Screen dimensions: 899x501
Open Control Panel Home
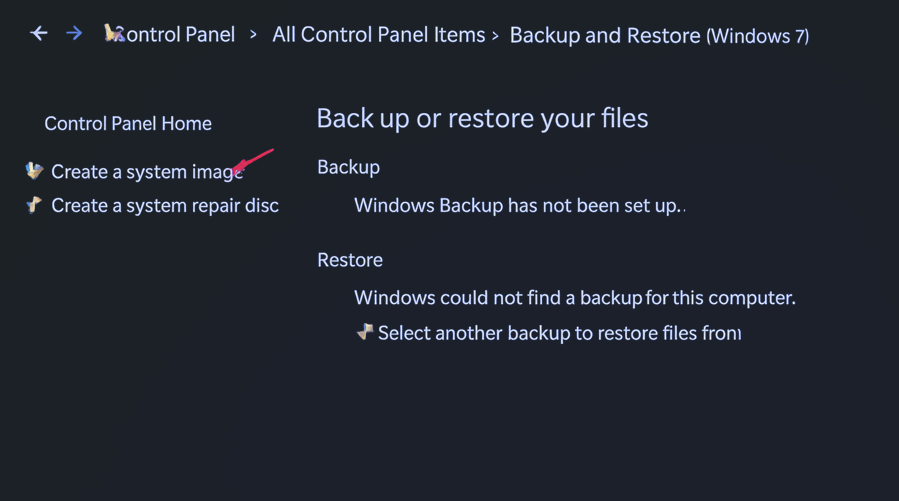[x=128, y=124]
